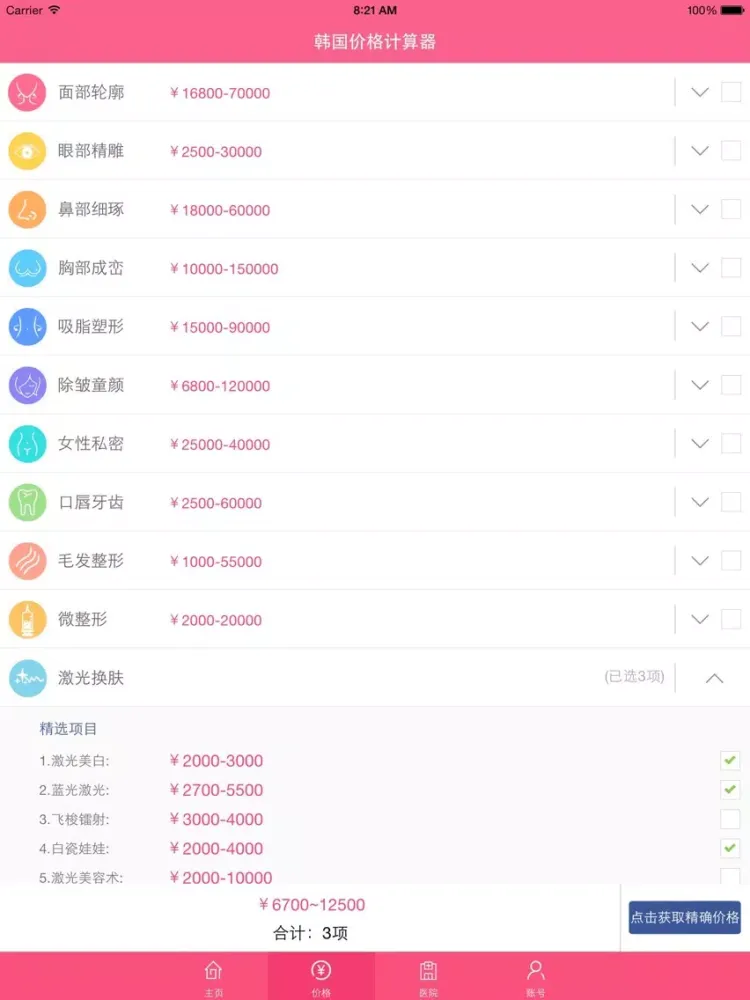Screen dimensions: 750x1000
Task: Tap the pink 面部轮廓 face contour icon
Action: pyautogui.click(x=27, y=92)
